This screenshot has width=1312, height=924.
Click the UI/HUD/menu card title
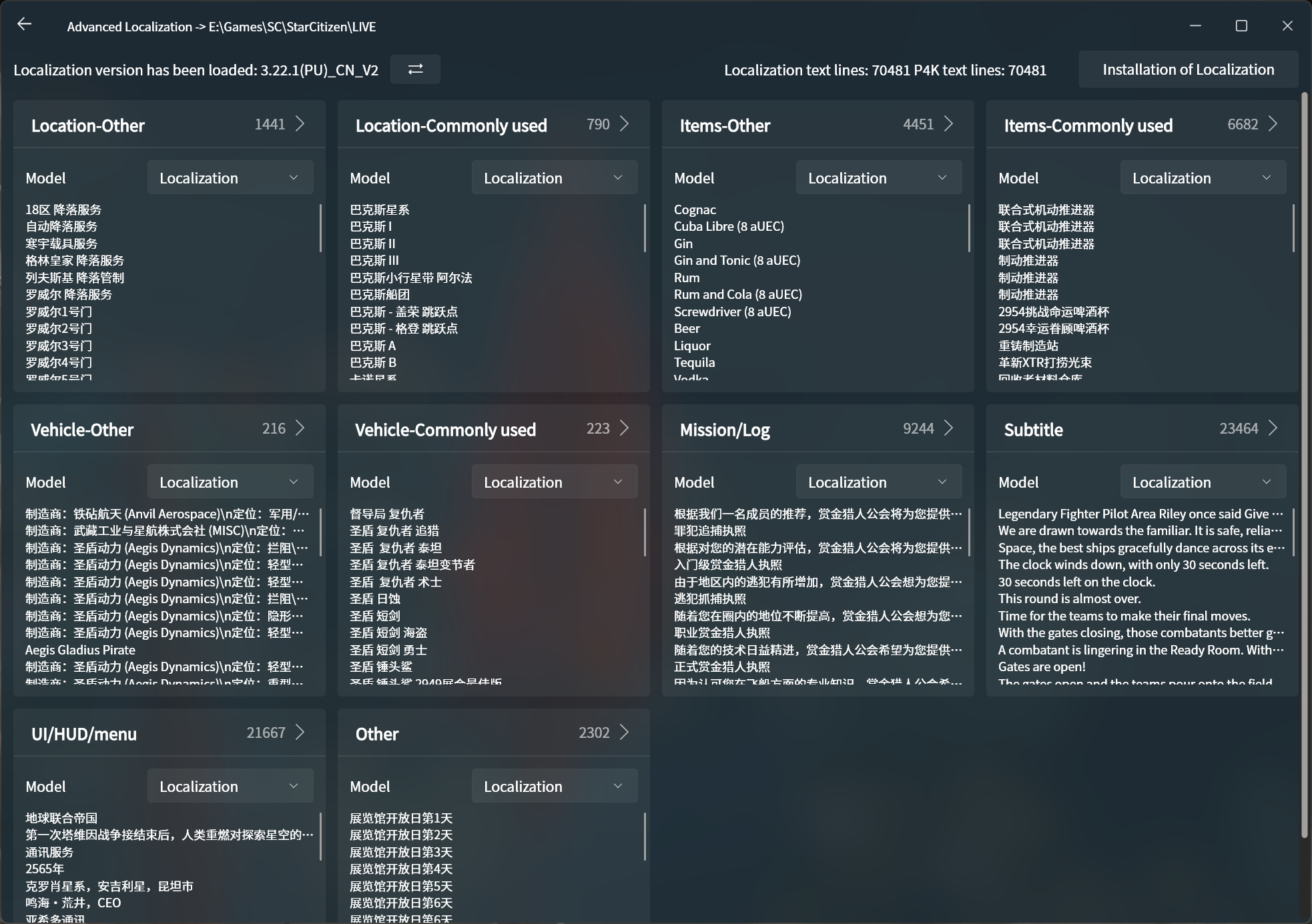(x=84, y=734)
